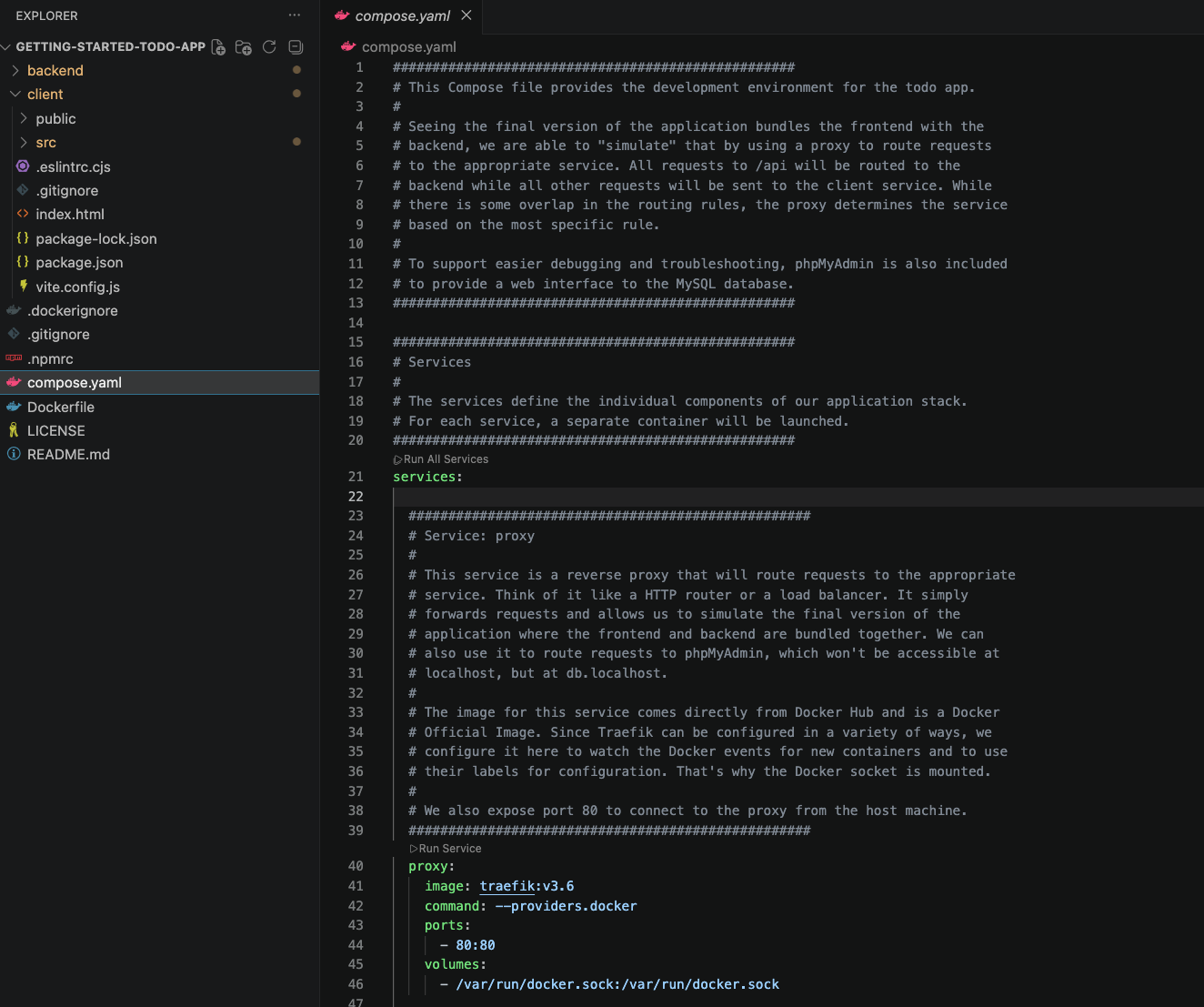The width and height of the screenshot is (1204, 1007).
Task: Click the --providers.docker command value
Action: (566, 906)
